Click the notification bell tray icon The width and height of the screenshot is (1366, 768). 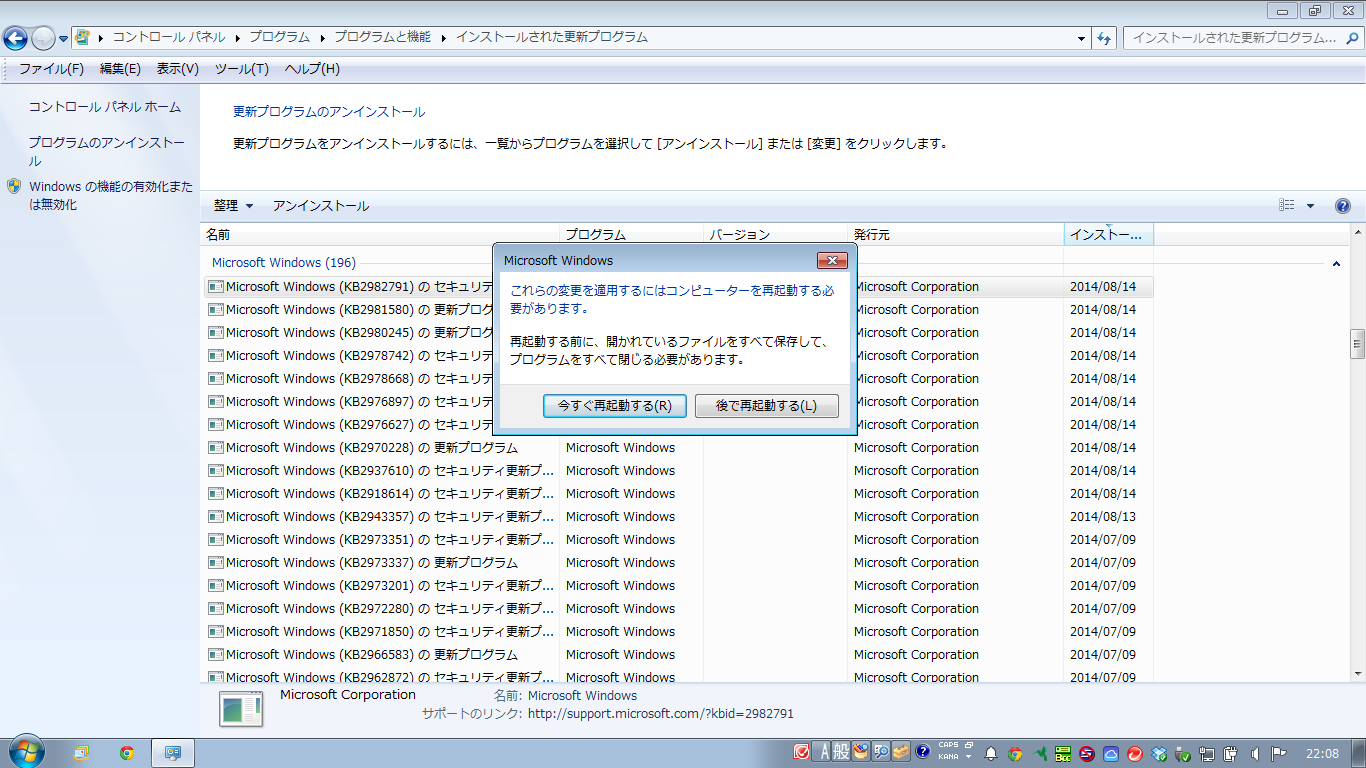pyautogui.click(x=991, y=754)
